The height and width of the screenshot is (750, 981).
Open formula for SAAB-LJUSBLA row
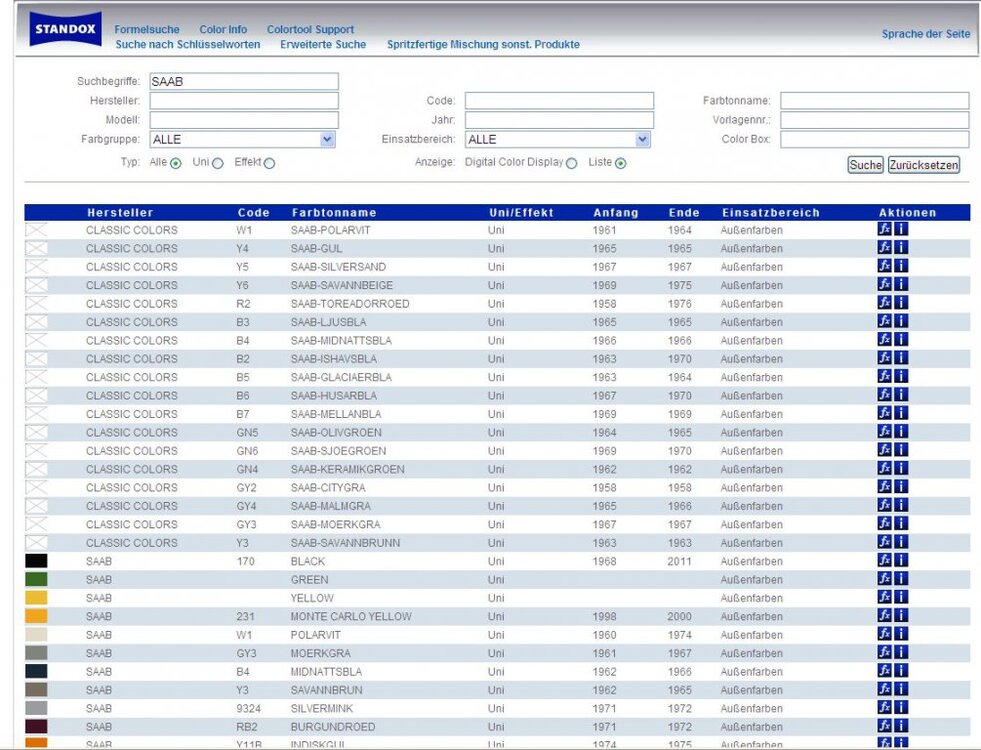(x=884, y=321)
